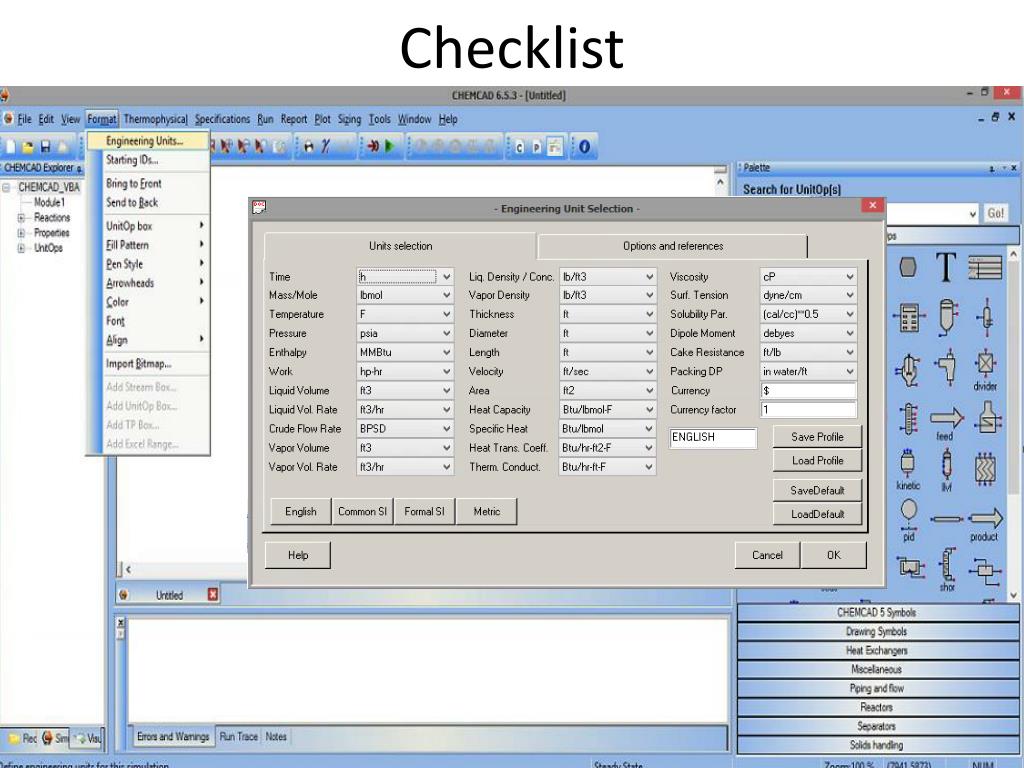This screenshot has width=1024, height=768.
Task: Click the 'C' components toolbar icon
Action: coord(519,147)
